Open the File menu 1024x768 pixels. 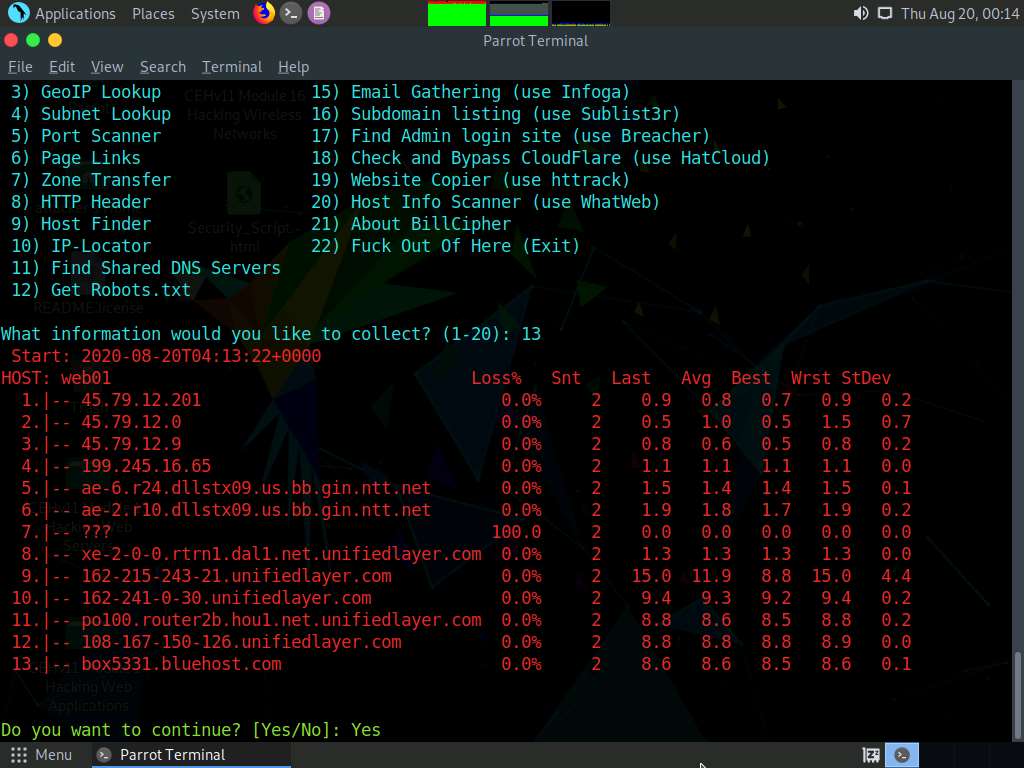coord(20,67)
